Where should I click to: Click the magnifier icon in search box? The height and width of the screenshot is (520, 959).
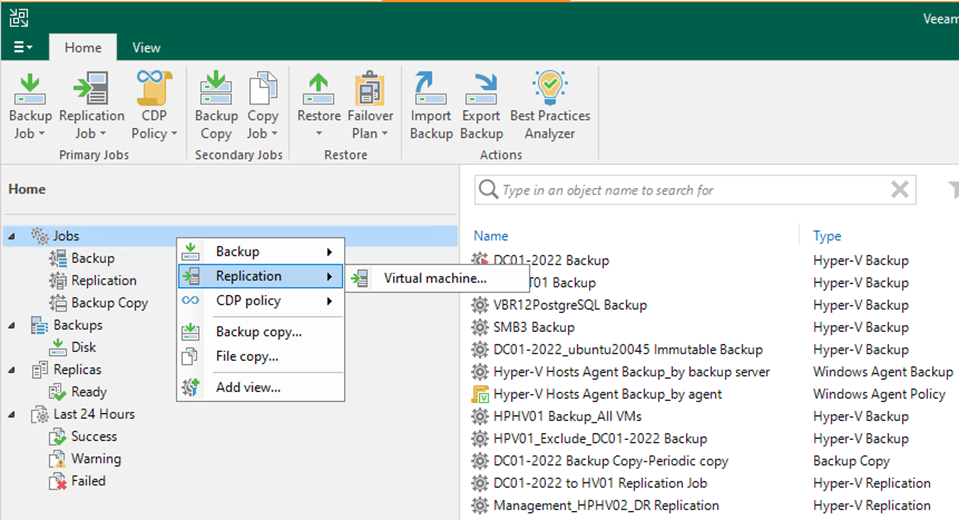[x=488, y=190]
